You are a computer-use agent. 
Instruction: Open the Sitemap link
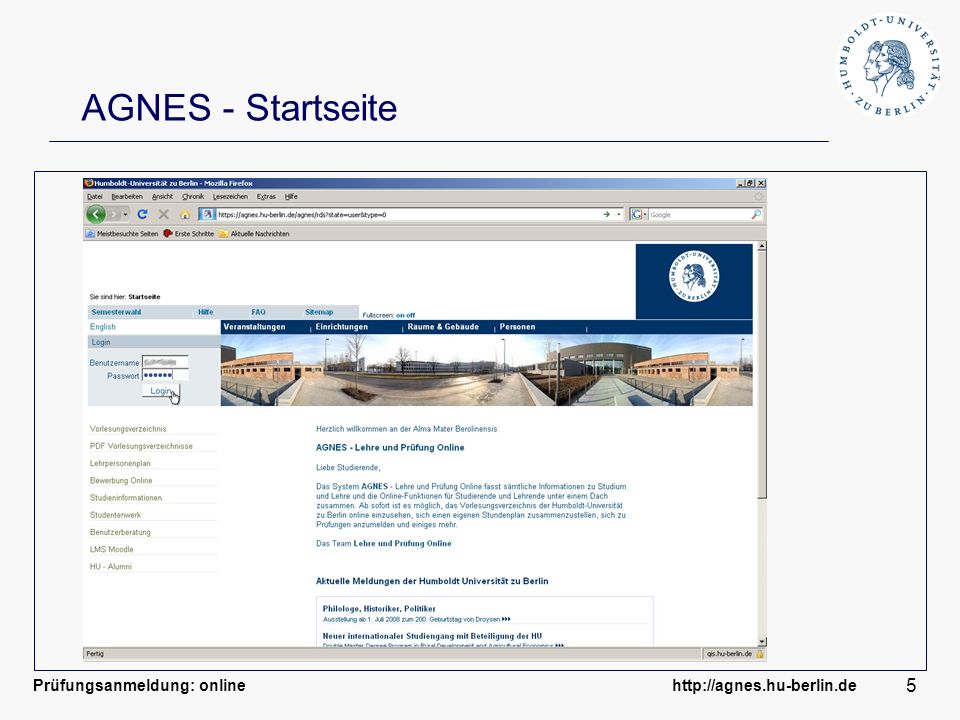(319, 312)
